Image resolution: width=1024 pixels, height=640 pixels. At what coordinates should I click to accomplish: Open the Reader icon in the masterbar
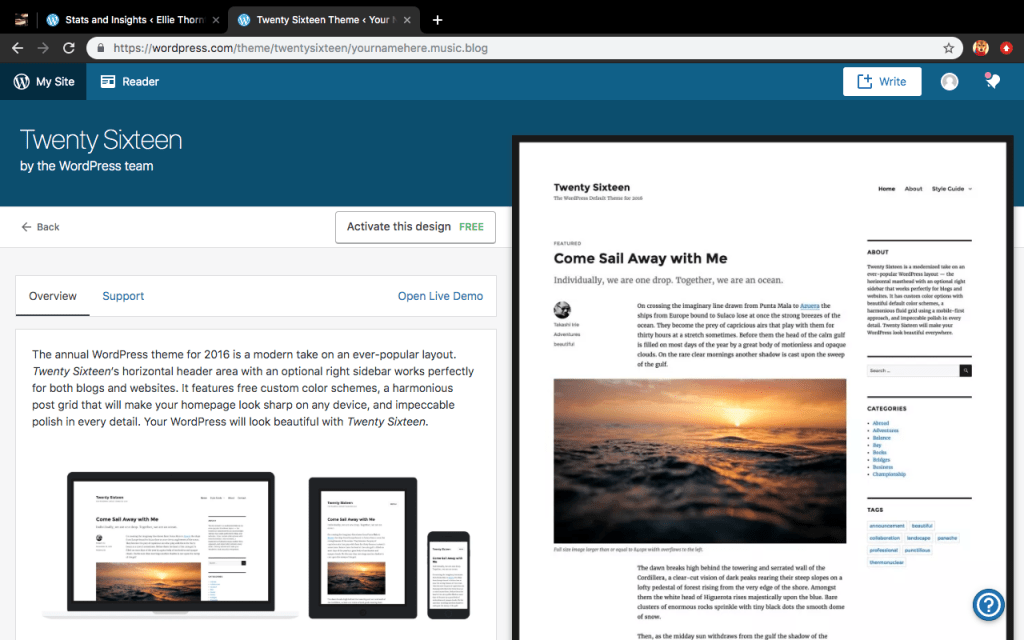pos(108,82)
